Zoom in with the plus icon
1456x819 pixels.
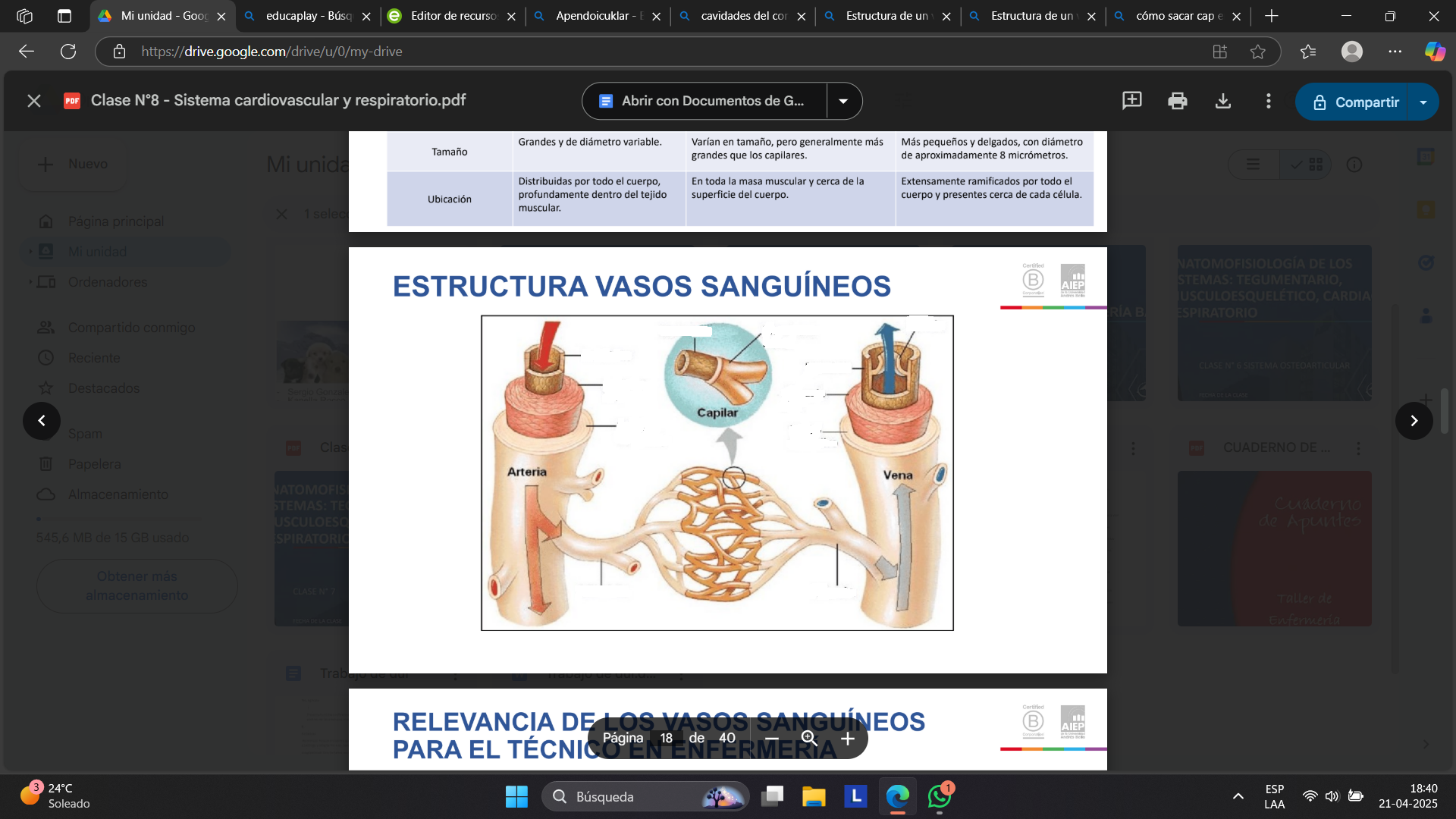pos(848,739)
